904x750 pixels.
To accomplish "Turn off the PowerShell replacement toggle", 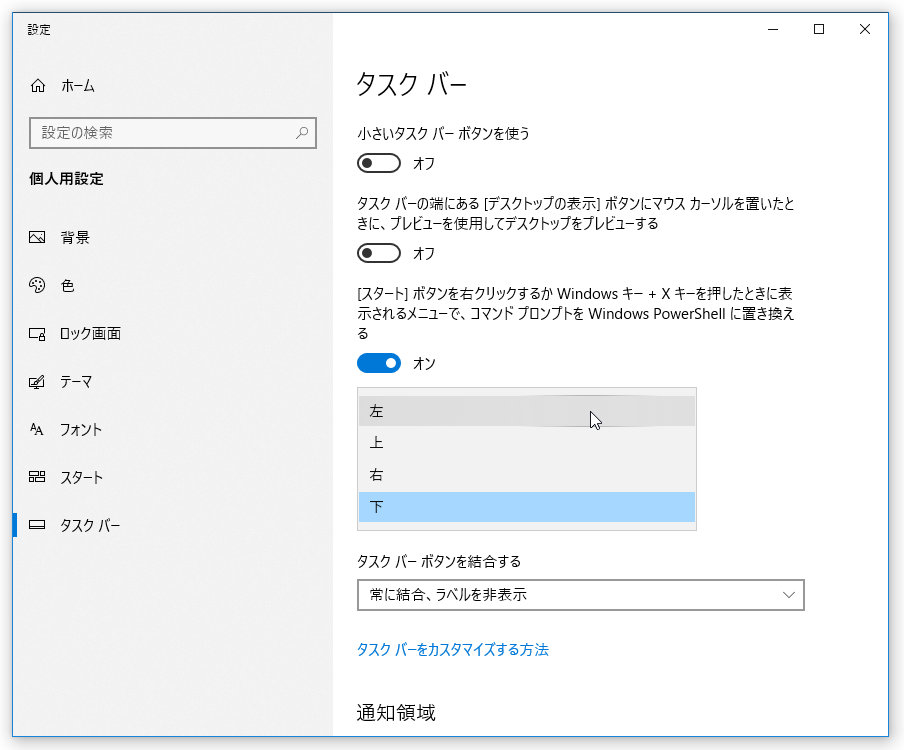I will coord(379,363).
